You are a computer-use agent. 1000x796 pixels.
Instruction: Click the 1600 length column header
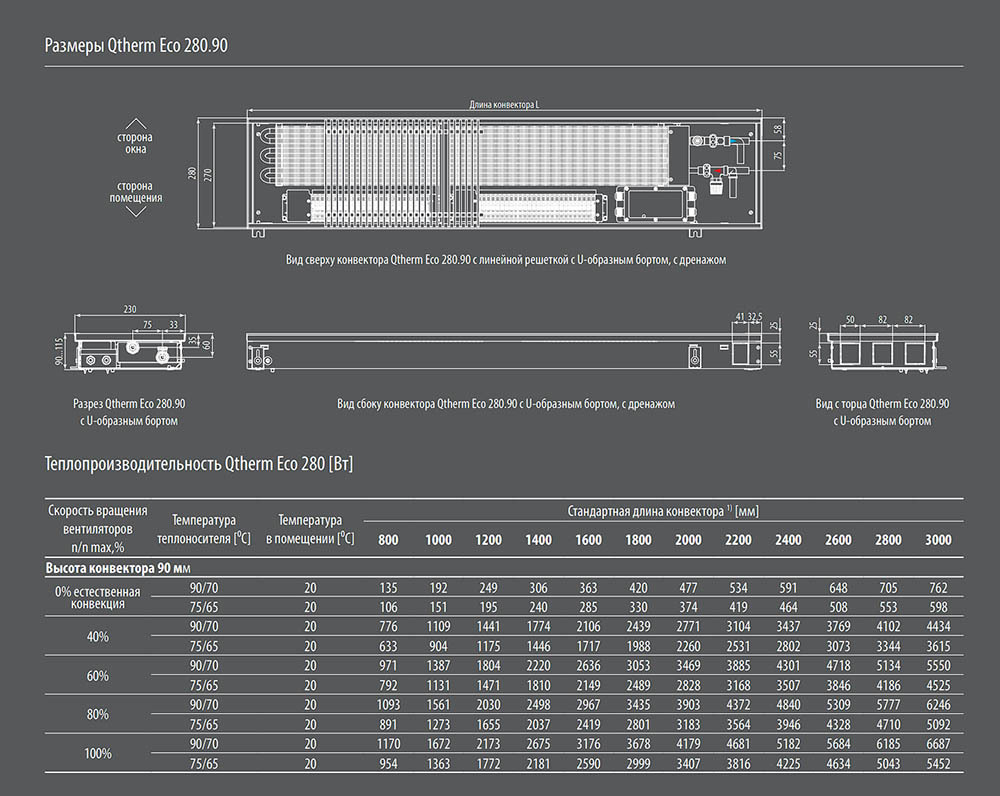pos(589,540)
